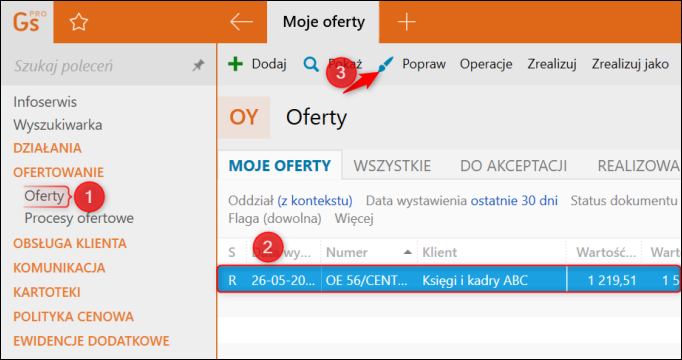Sort by the Wartość column header
The image size is (682, 360).
(x=605, y=252)
